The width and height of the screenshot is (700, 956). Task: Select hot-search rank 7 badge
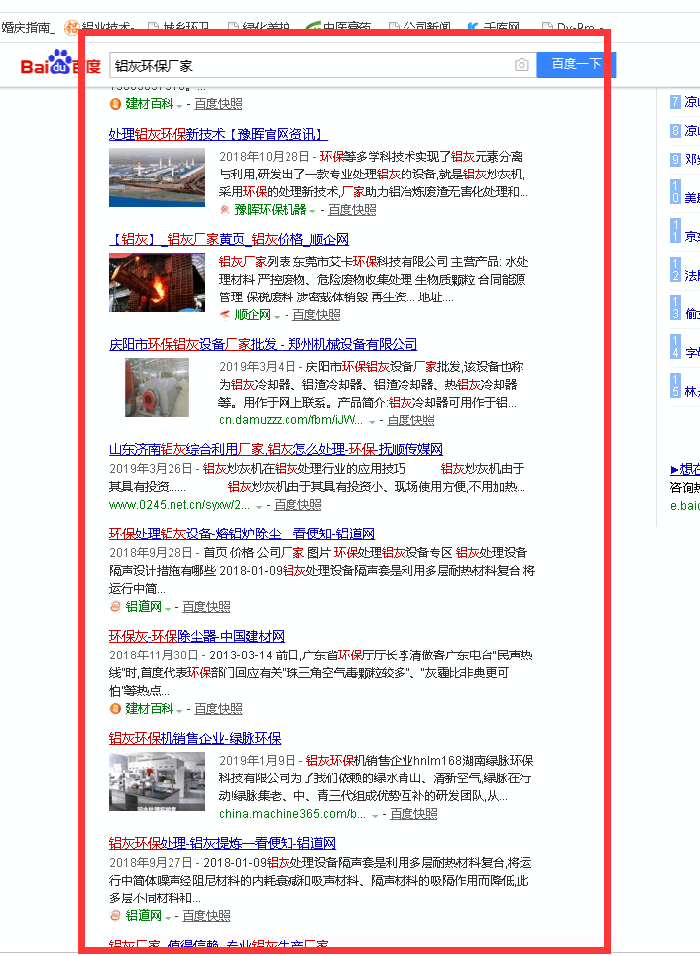coord(675,102)
